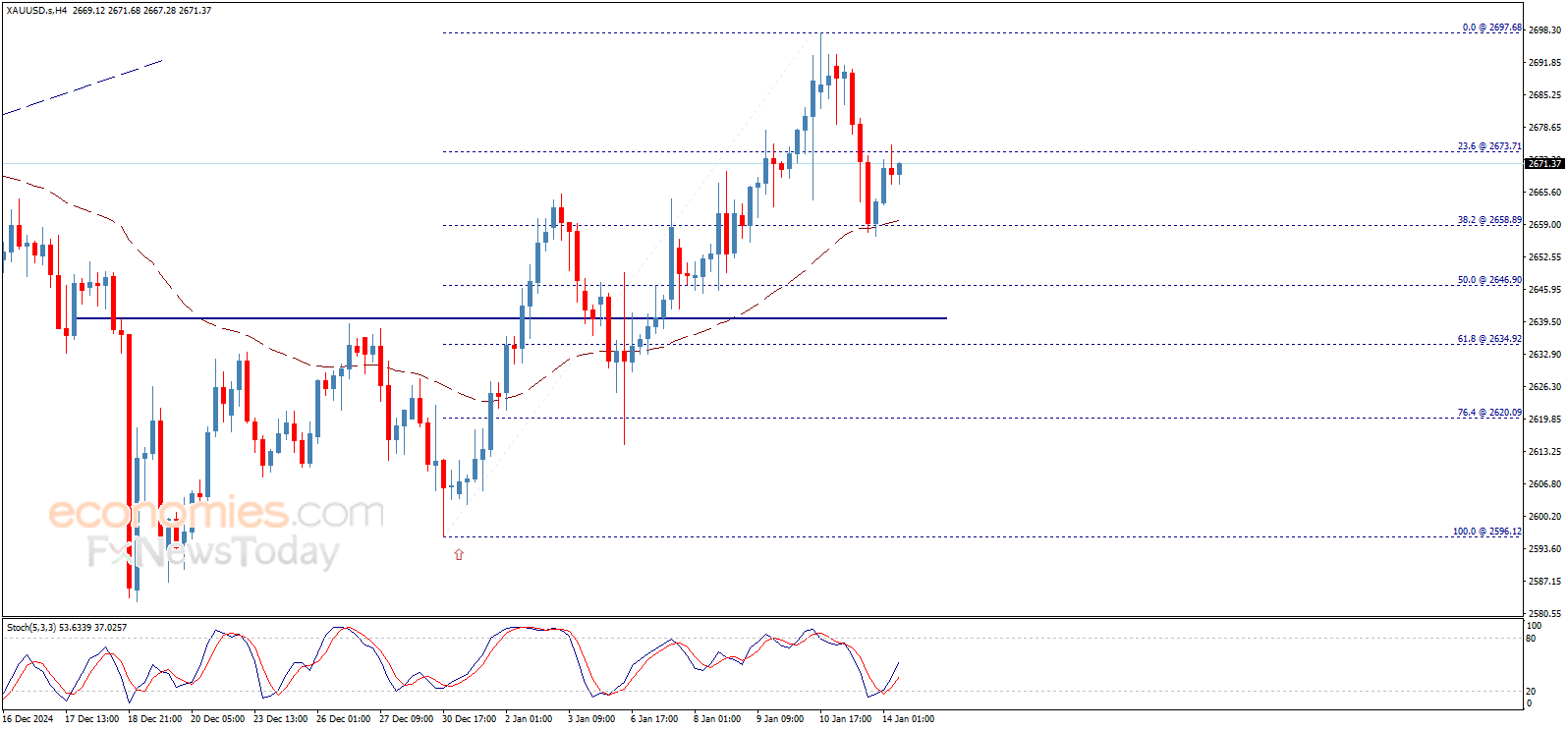Image resolution: width=1568 pixels, height=730 pixels.
Task: Click the stochastic 80 level label
Action: pos(1531,639)
